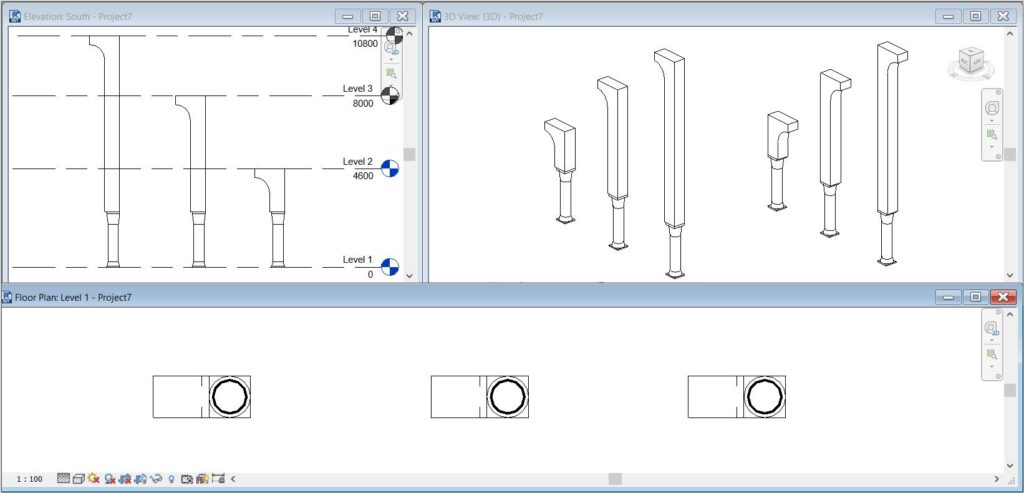Click the Crop View icon

click(x=125, y=479)
